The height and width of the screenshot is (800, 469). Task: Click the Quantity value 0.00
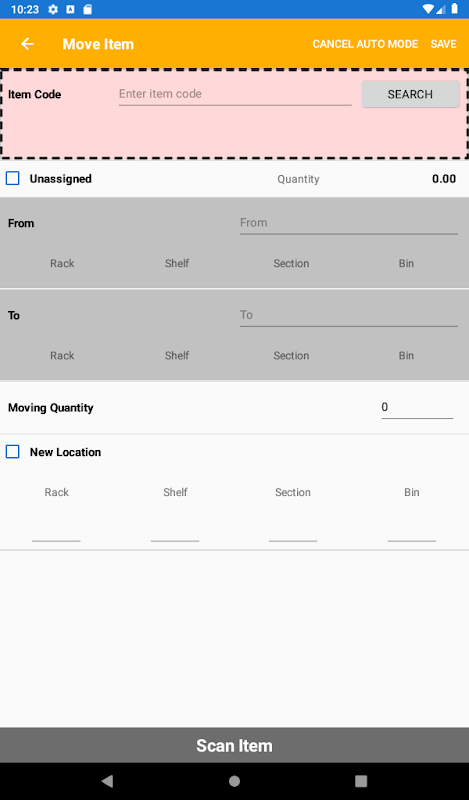(x=444, y=179)
